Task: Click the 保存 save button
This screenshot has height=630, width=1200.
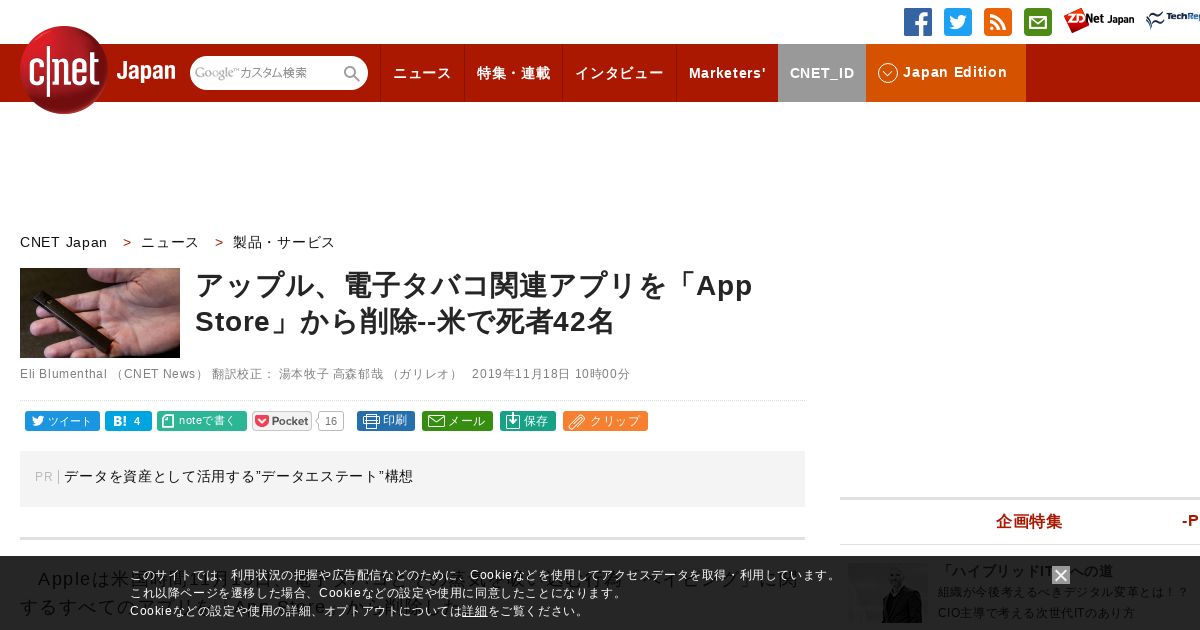Action: [528, 421]
